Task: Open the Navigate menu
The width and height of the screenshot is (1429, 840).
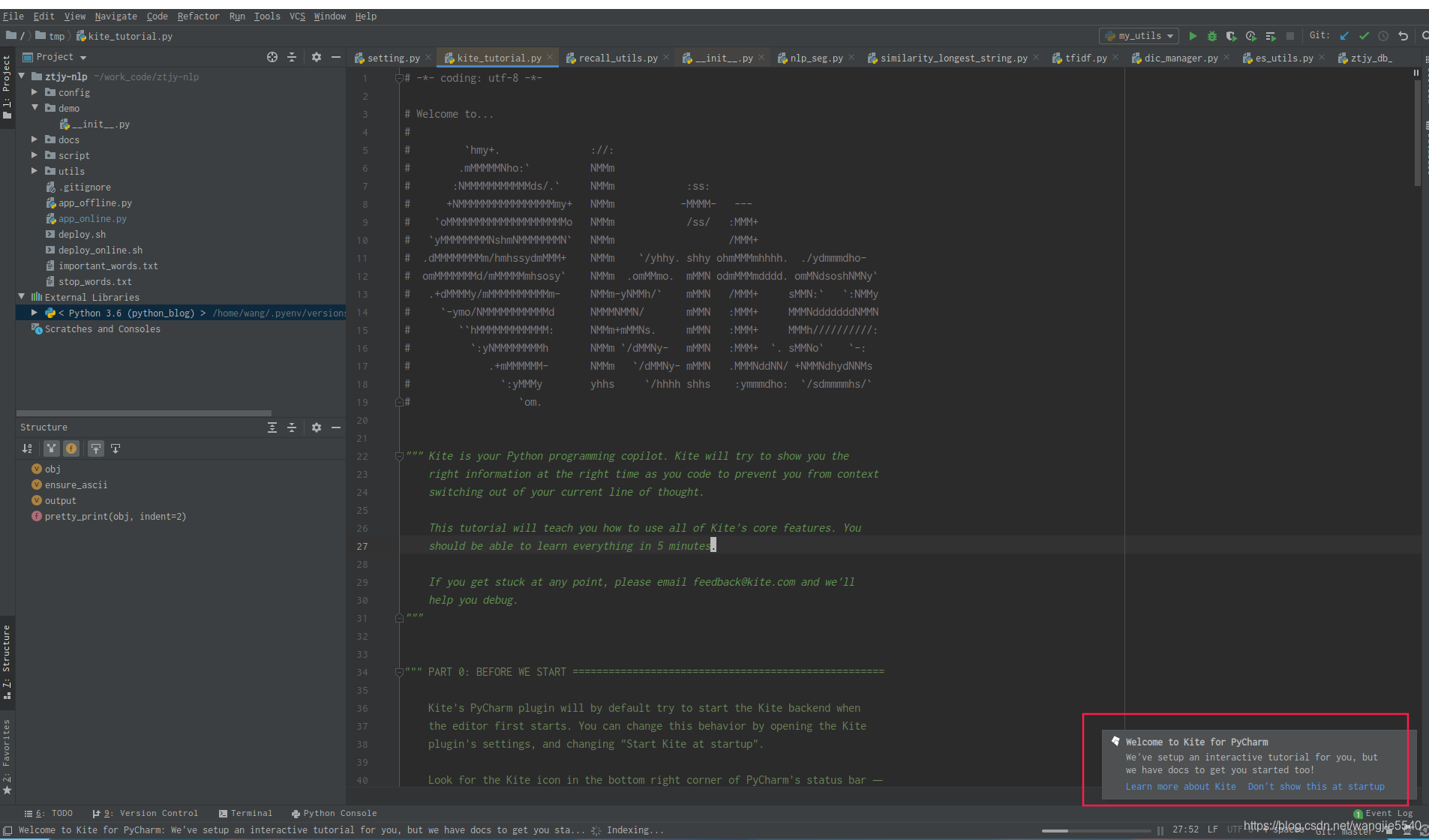Action: coord(116,16)
